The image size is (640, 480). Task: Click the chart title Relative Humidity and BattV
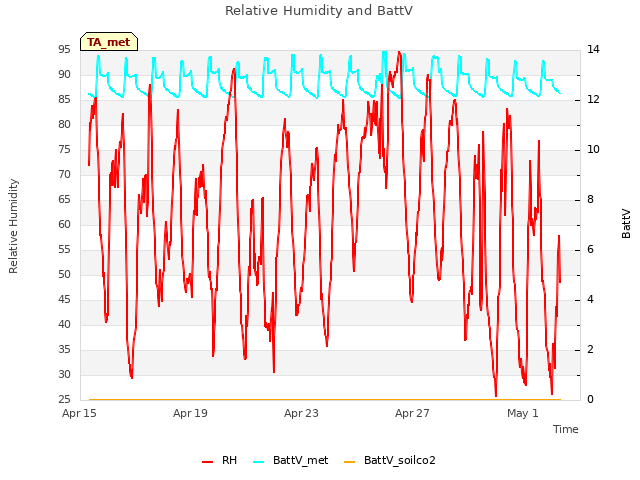(319, 10)
